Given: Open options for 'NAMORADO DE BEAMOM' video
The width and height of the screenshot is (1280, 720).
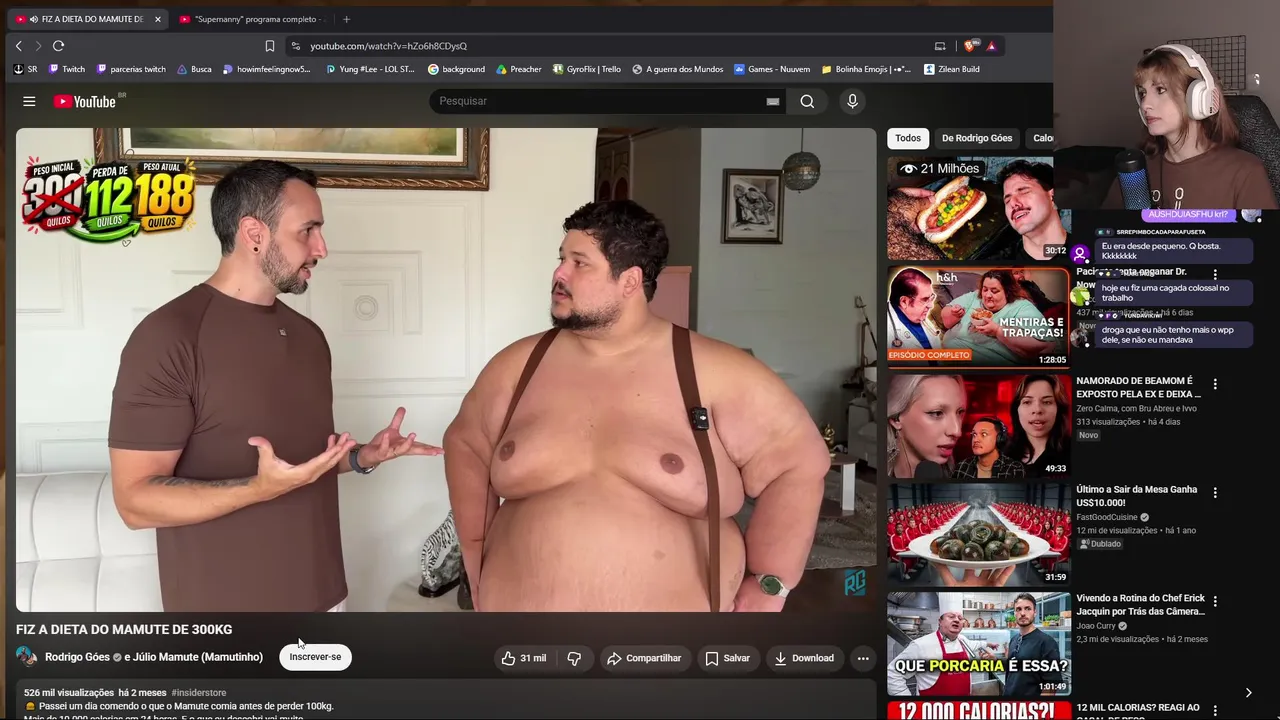Looking at the screenshot, I should point(1215,384).
